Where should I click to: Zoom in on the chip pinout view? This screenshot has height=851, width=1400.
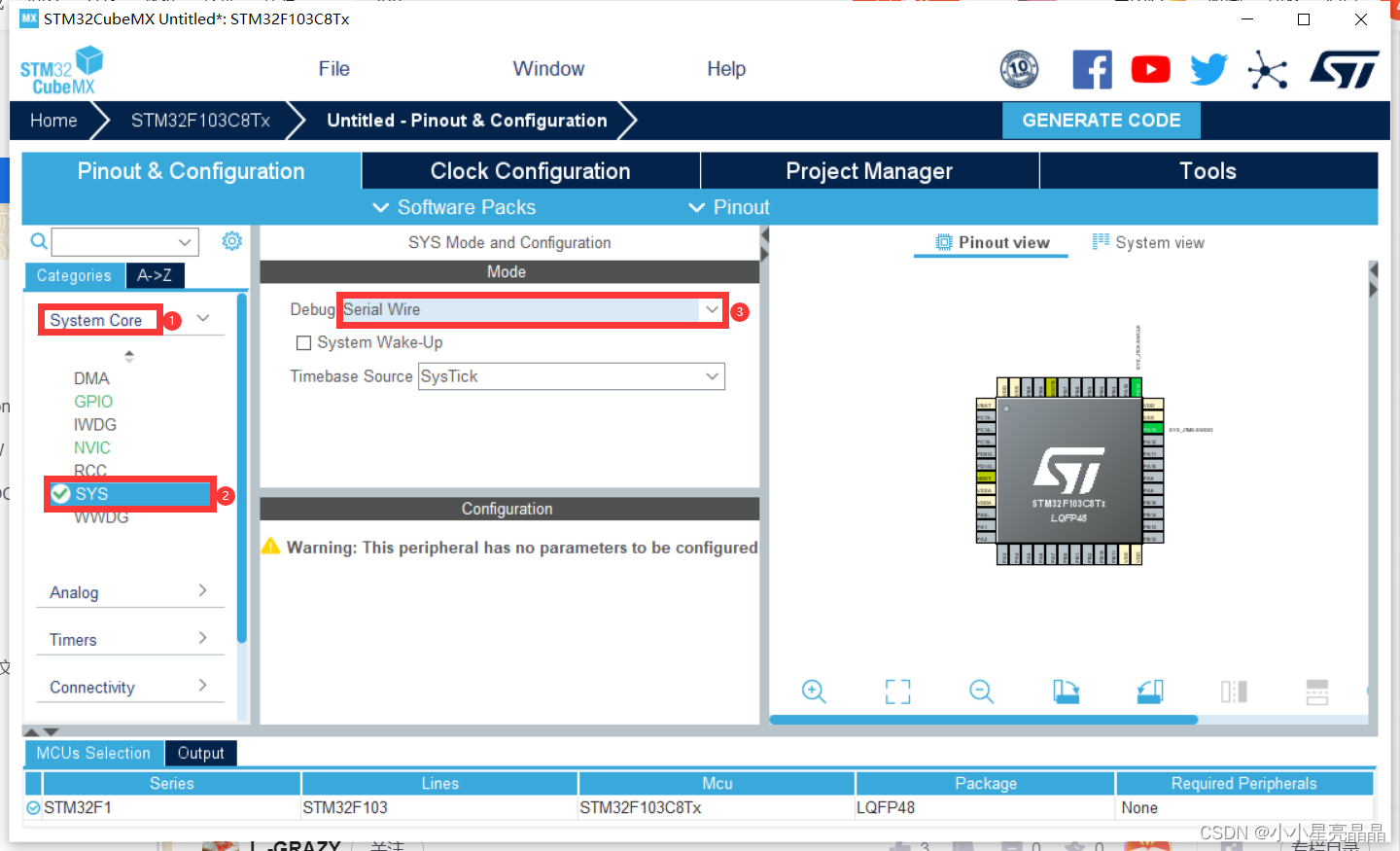[814, 691]
